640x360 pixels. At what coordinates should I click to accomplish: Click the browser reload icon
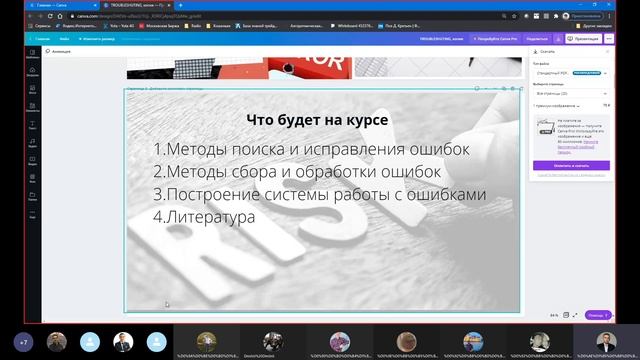pyautogui.click(x=50, y=16)
